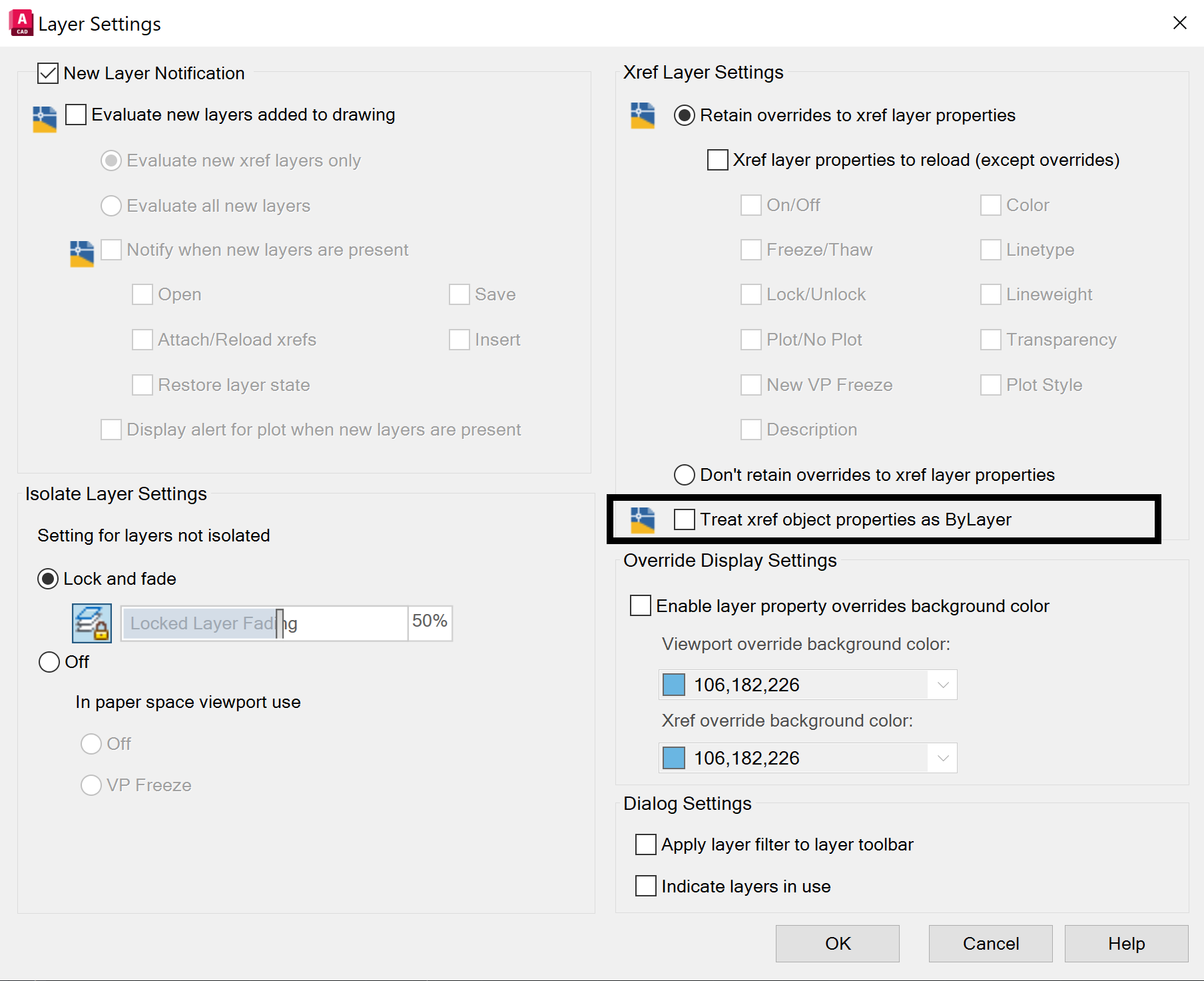Uncheck the New Layer Notification checkbox

[x=48, y=73]
